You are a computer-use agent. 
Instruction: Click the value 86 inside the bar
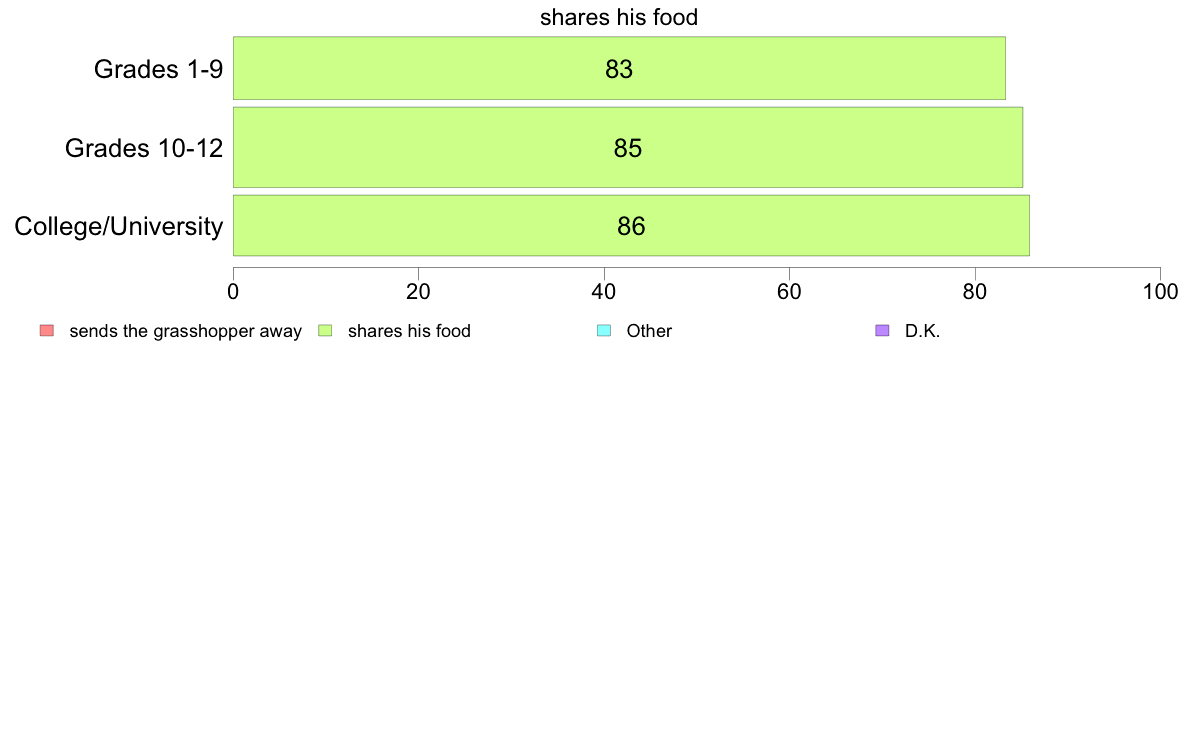(x=631, y=226)
